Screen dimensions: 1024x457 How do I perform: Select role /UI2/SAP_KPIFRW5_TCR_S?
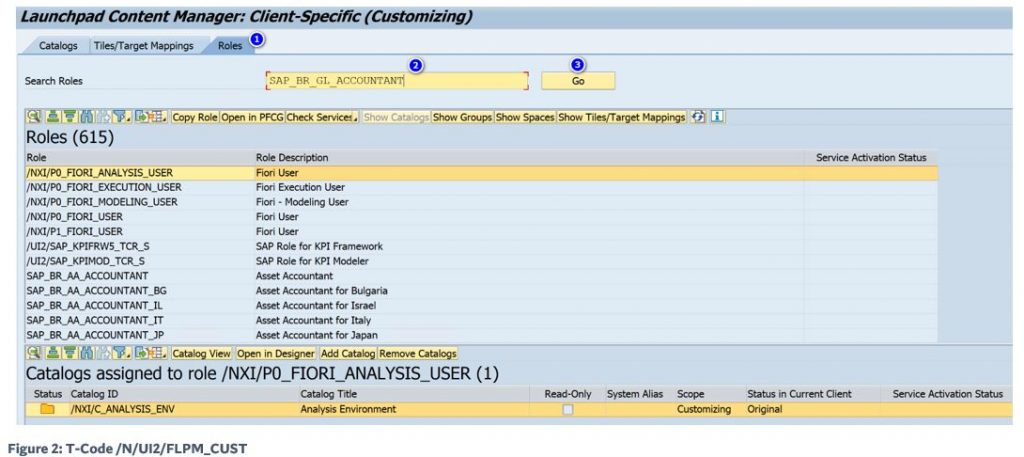click(86, 246)
